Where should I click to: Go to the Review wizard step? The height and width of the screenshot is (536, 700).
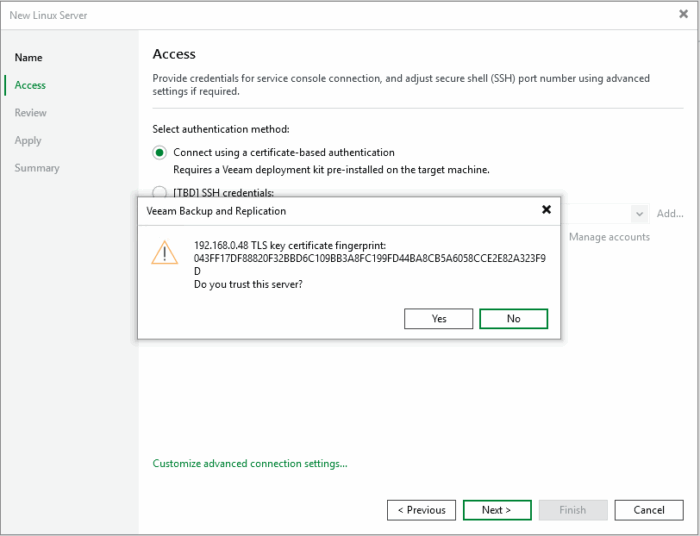pos(30,113)
